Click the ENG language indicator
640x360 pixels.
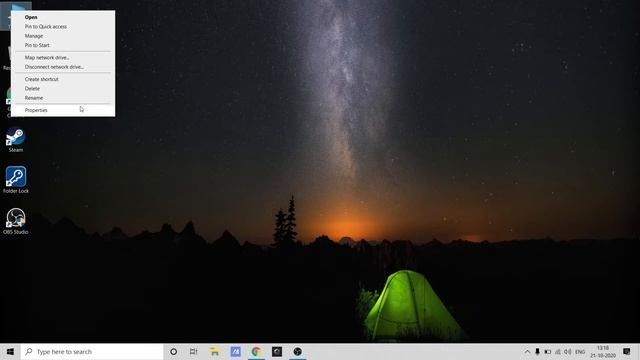point(580,351)
